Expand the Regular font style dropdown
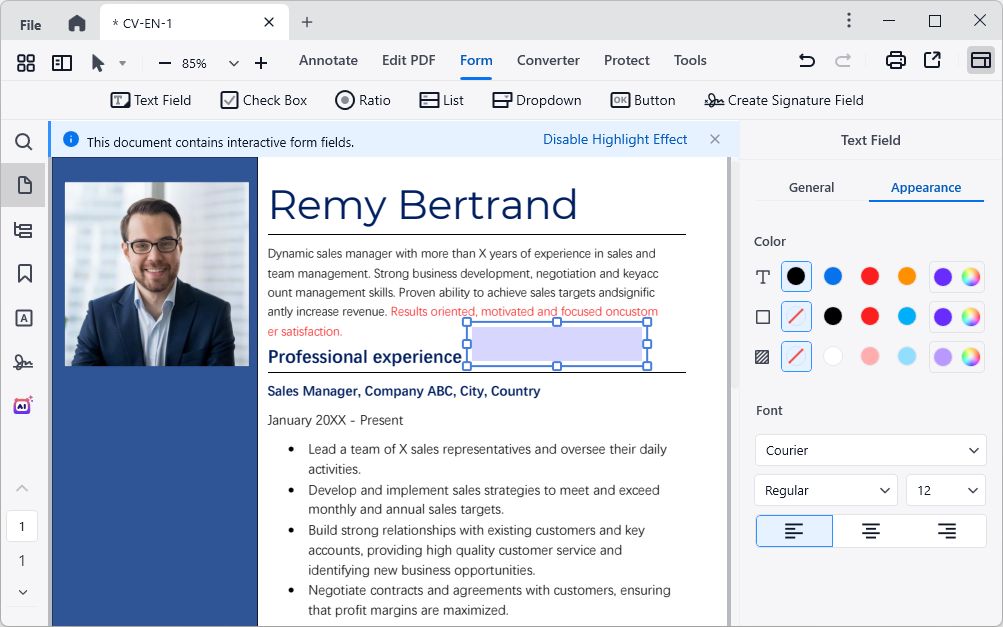The image size is (1003, 627). 826,490
